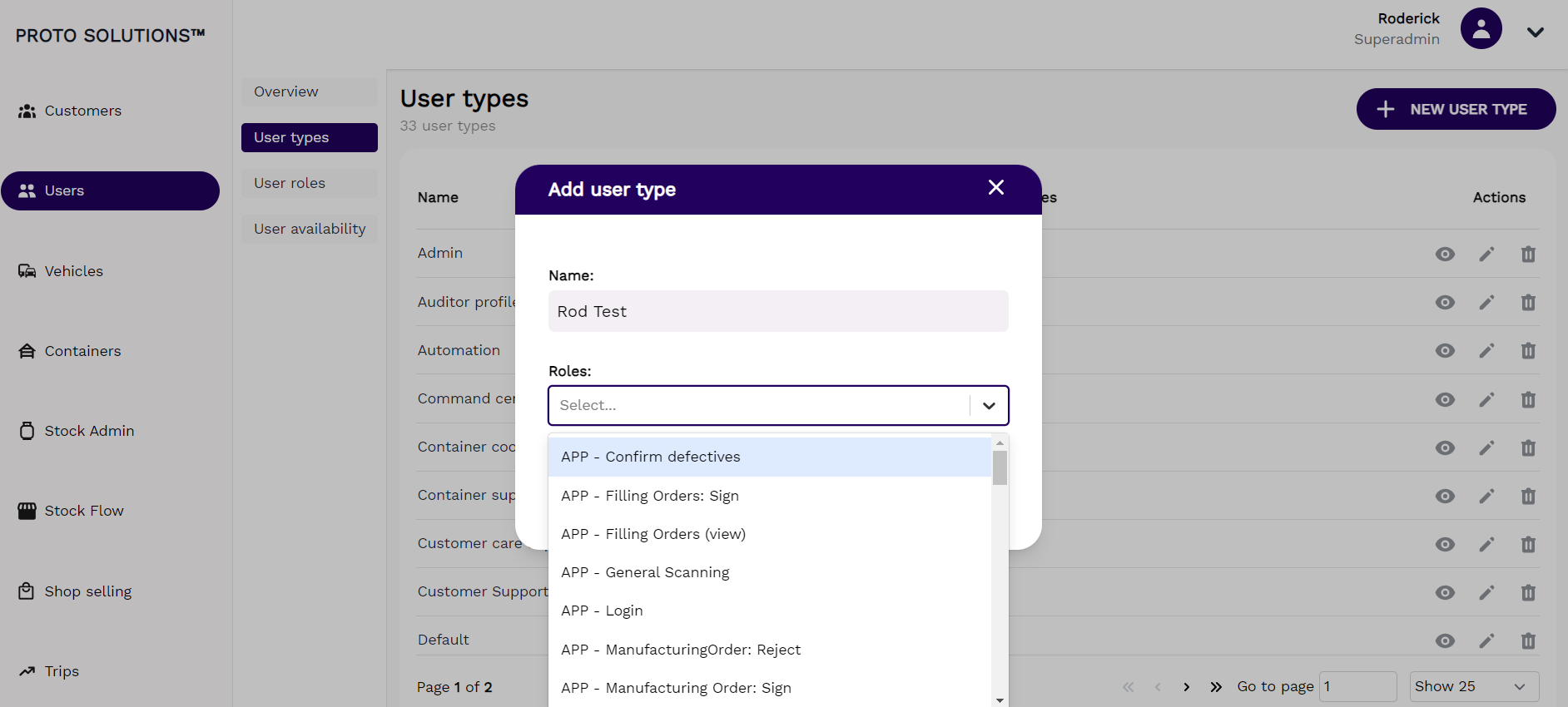View the Default user type

1445,640
